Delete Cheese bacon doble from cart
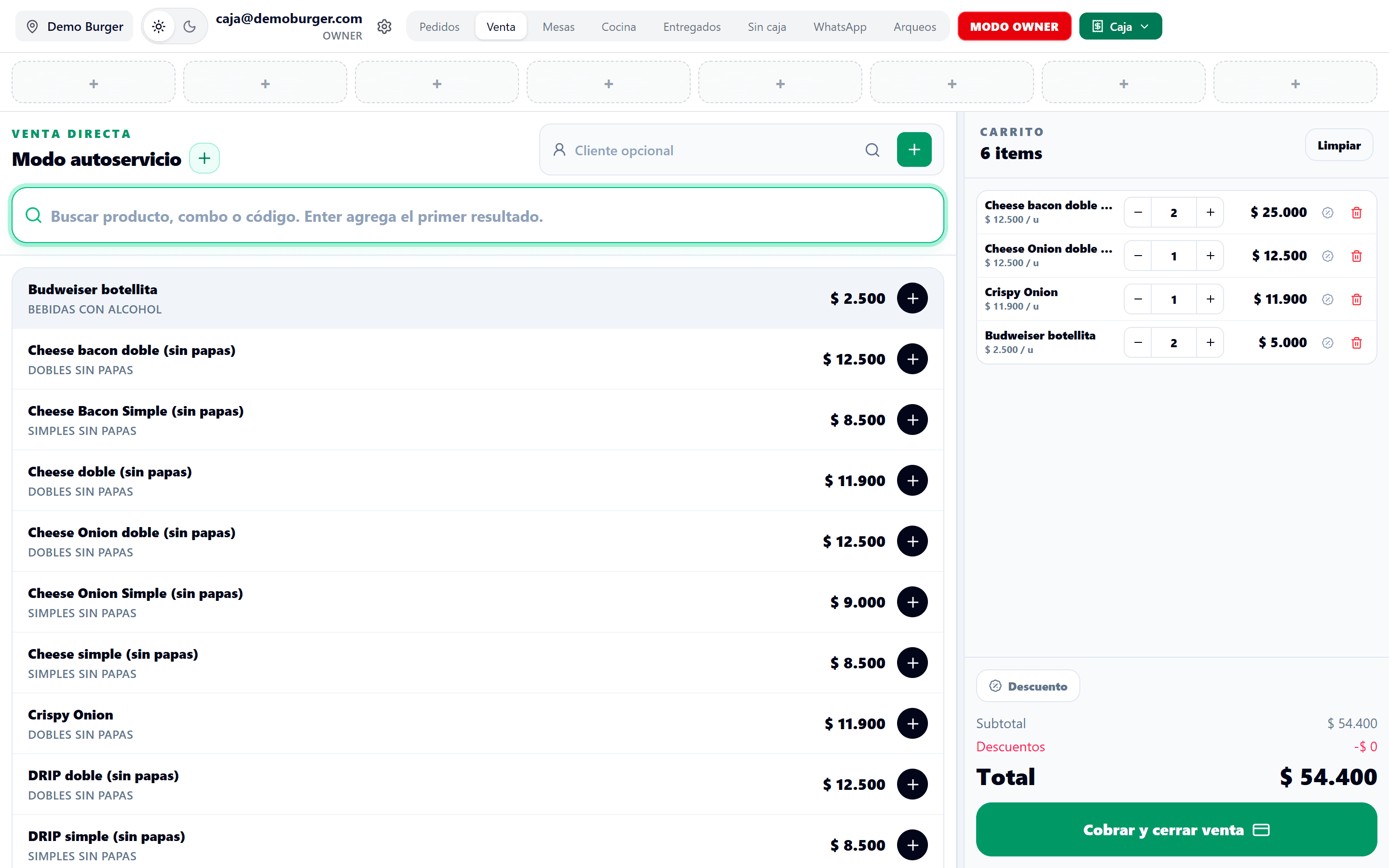 point(1356,212)
